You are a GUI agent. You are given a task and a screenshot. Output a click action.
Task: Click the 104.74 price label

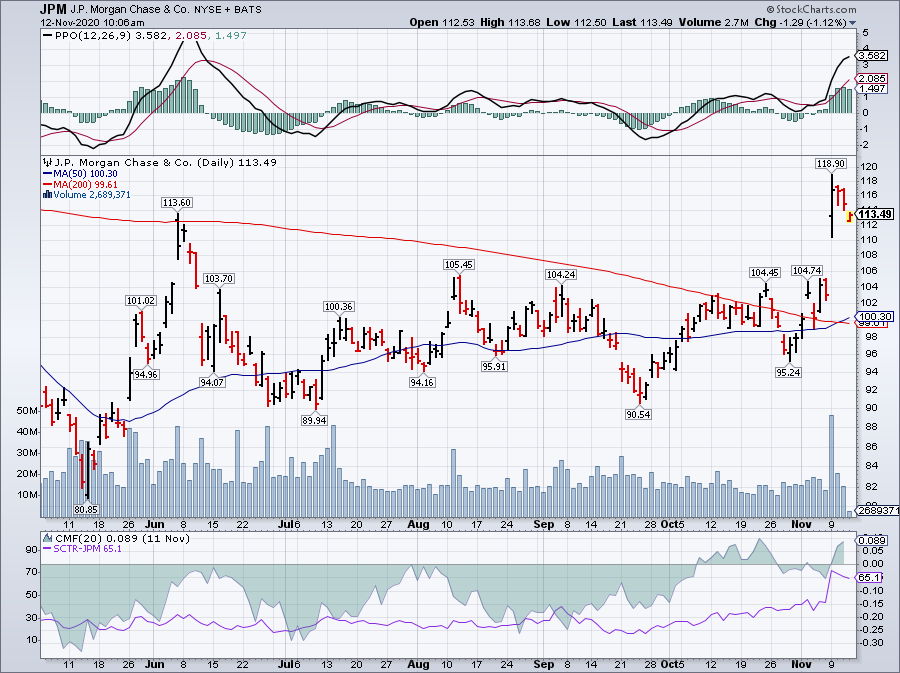coord(807,271)
